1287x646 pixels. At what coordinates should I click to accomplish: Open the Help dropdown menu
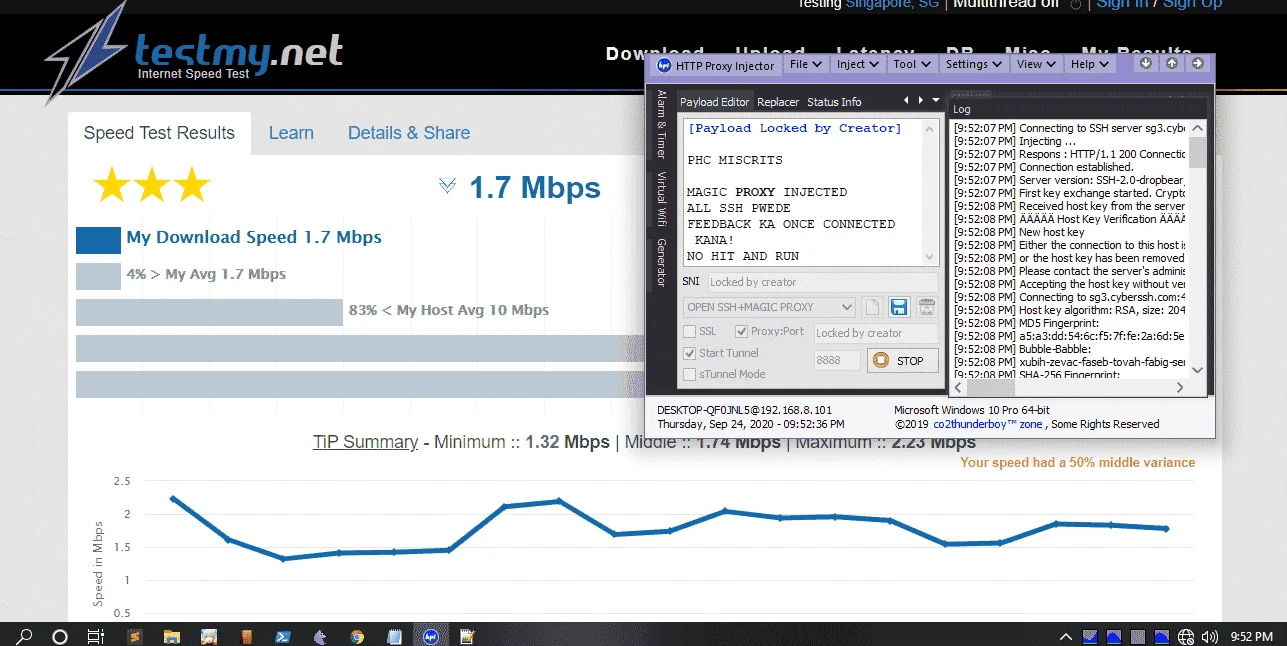(x=1090, y=64)
